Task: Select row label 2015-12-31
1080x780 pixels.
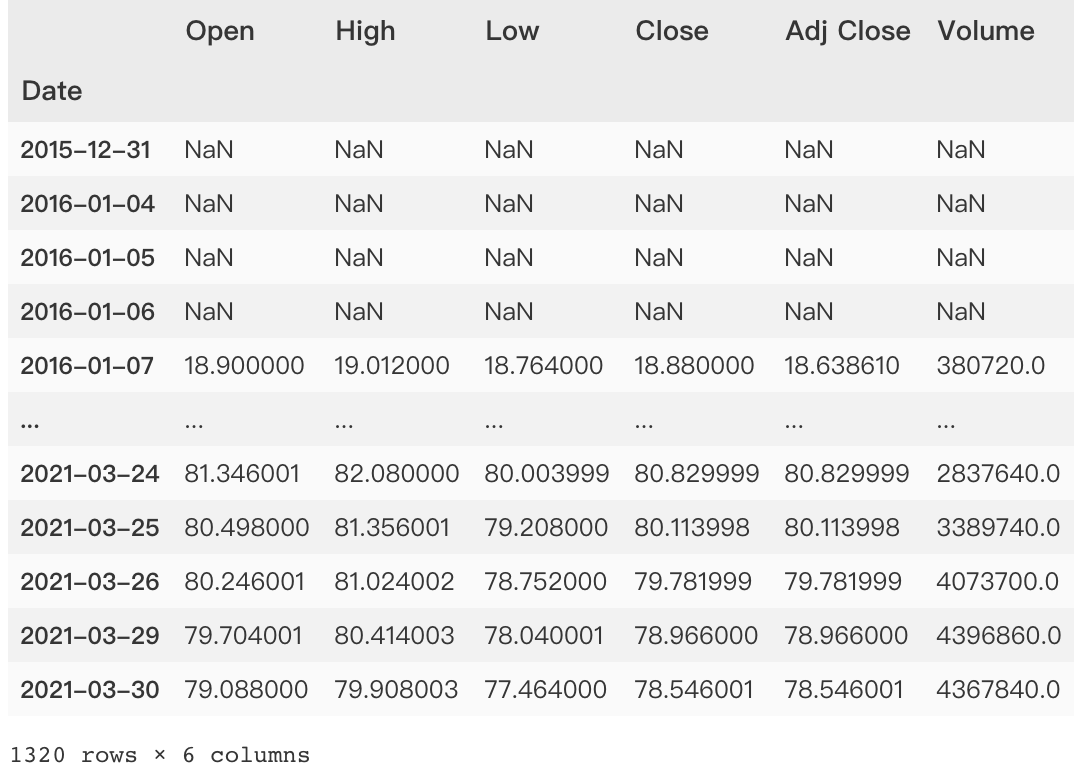Action: 85,150
